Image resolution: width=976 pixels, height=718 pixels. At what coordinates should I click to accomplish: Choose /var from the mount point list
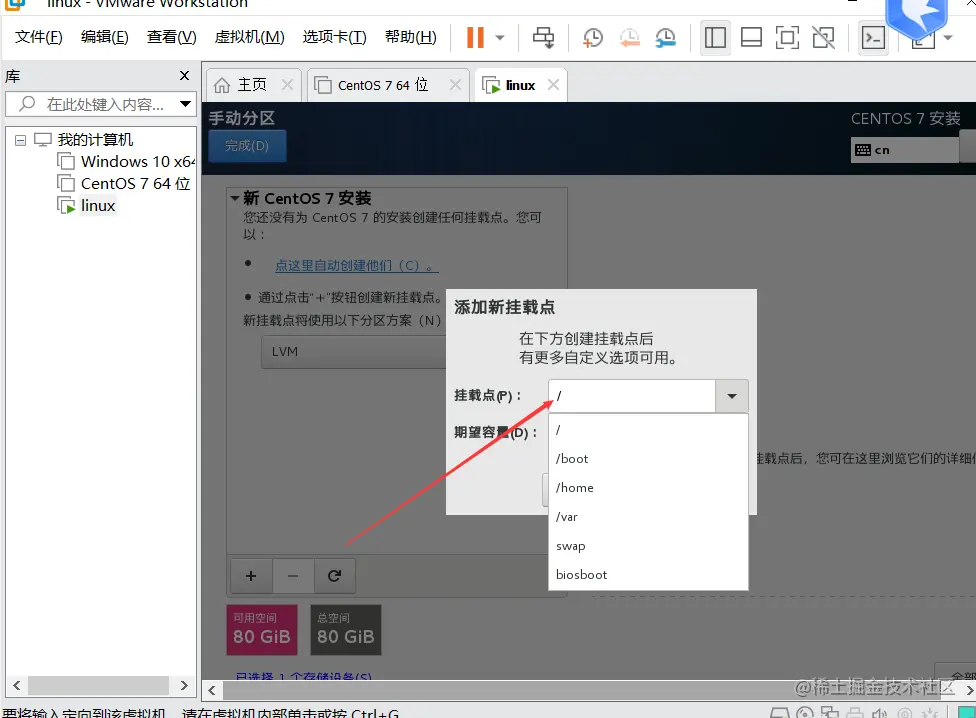[647, 516]
